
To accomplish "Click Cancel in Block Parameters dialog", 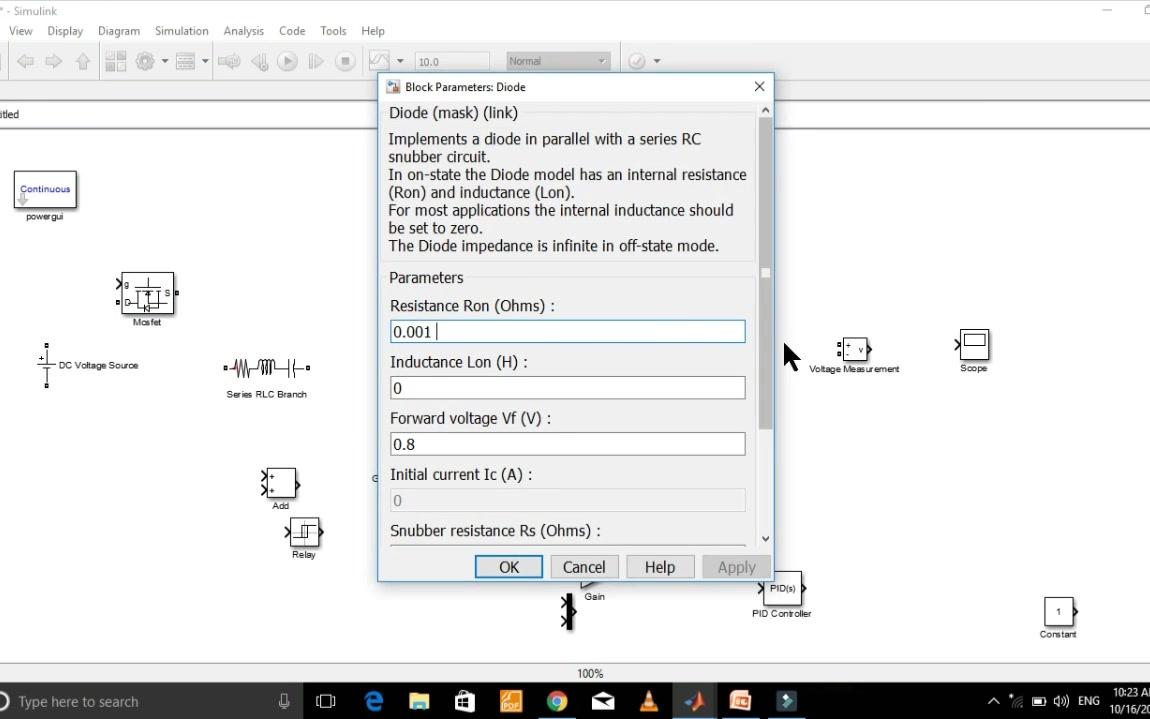I will [584, 567].
